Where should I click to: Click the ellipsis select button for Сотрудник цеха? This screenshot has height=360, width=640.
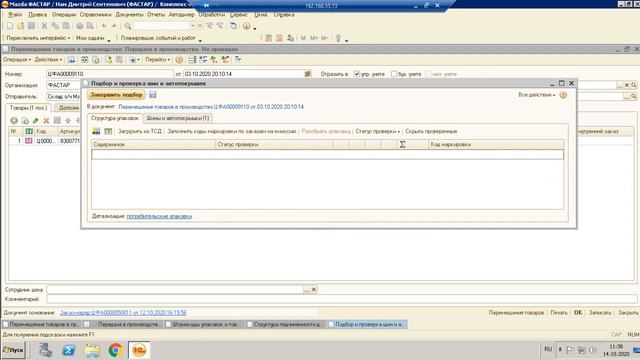(x=307, y=289)
